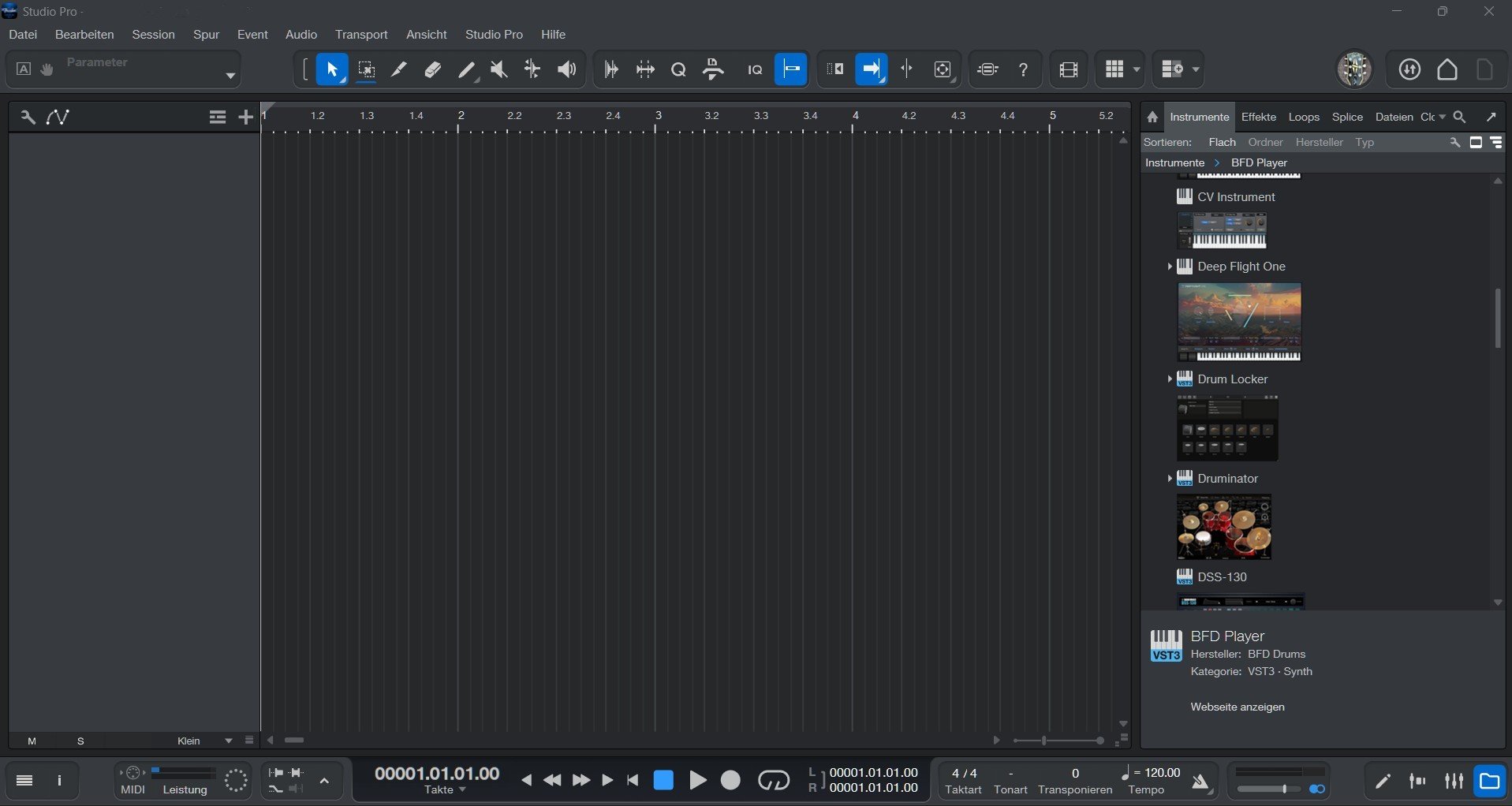Click the browser vertical scrollbar handle

(1497, 319)
